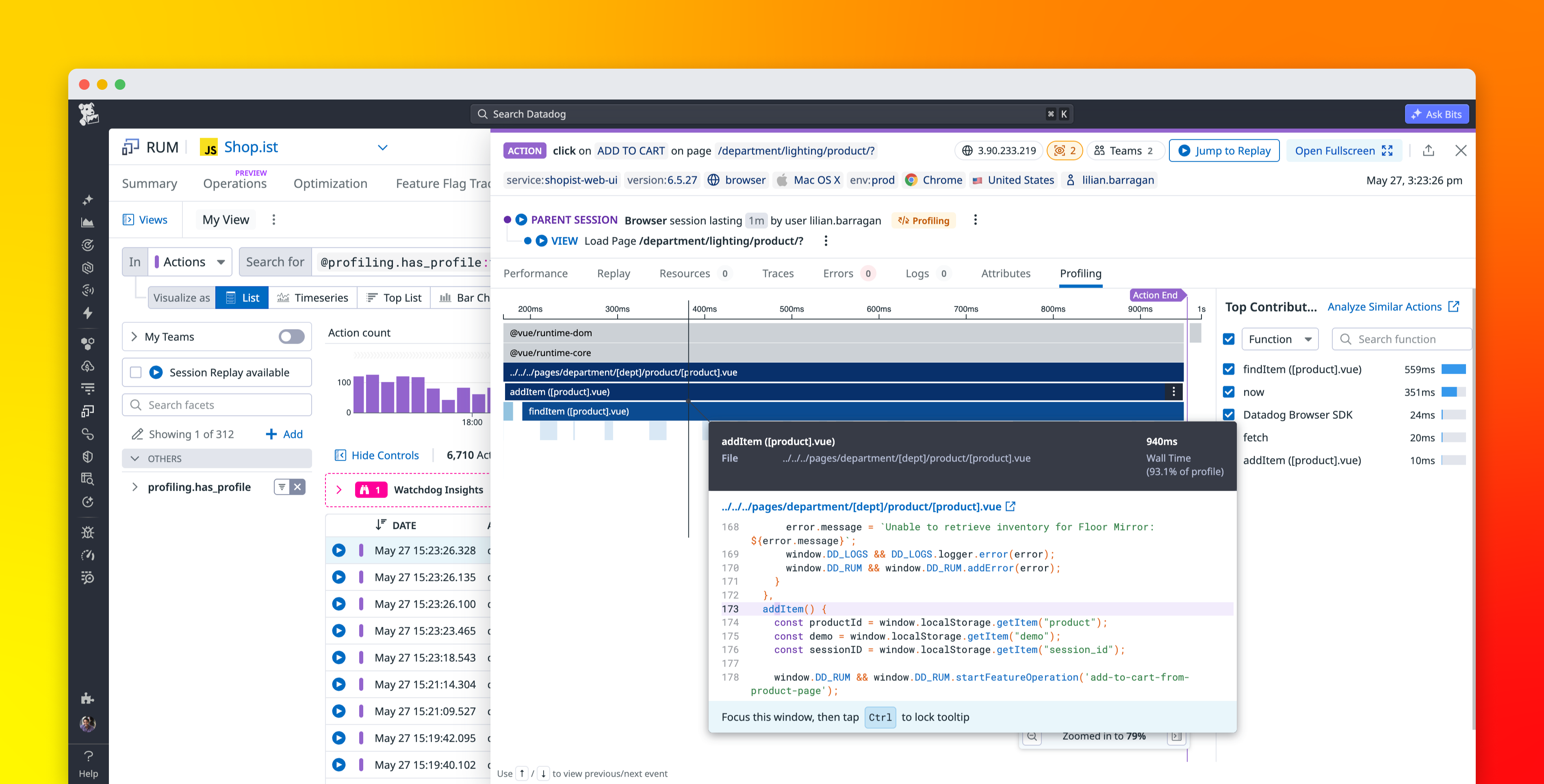Sort by the DATE column

click(396, 525)
